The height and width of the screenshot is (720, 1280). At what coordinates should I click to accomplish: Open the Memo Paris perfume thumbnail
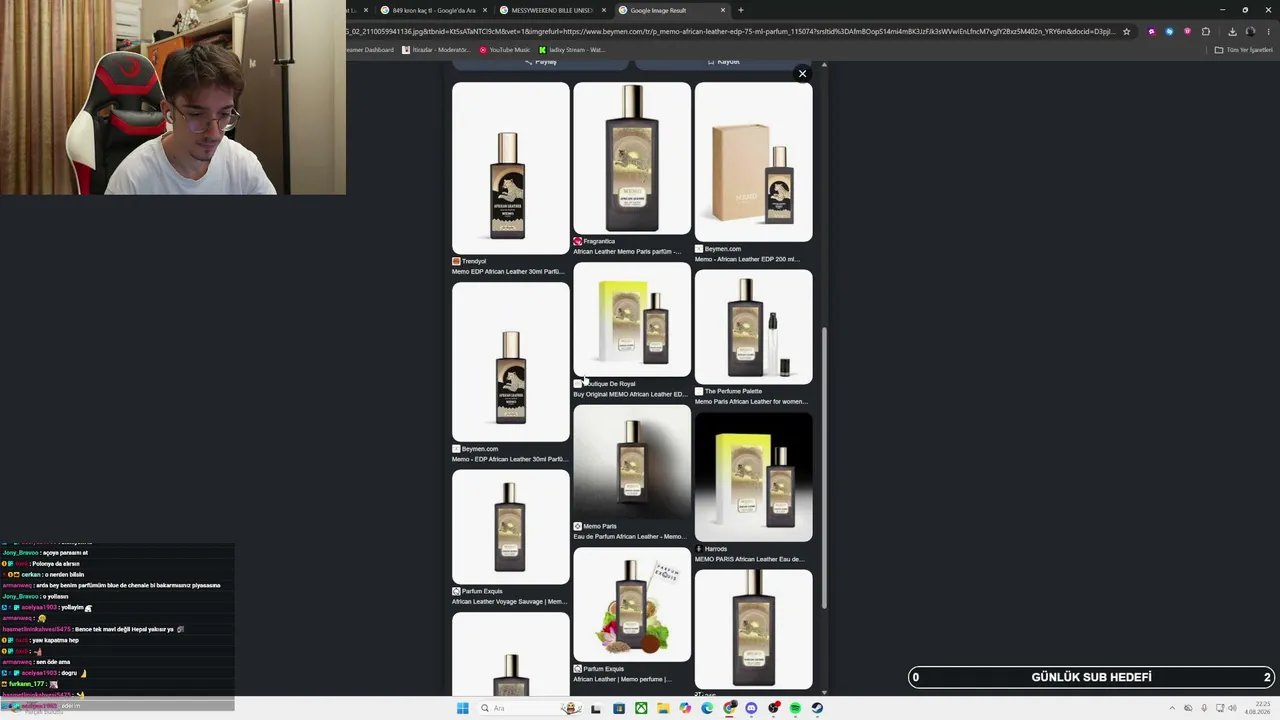[632, 462]
